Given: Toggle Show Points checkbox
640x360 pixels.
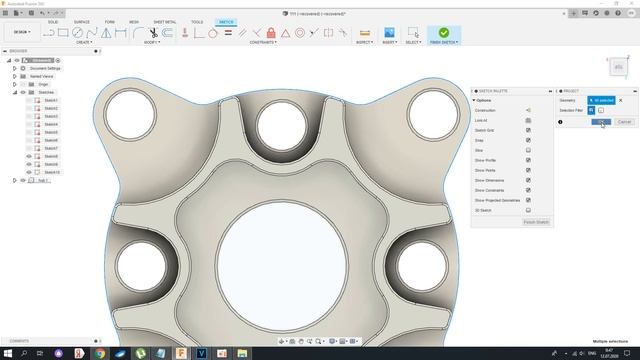Looking at the screenshot, I should [x=528, y=170].
